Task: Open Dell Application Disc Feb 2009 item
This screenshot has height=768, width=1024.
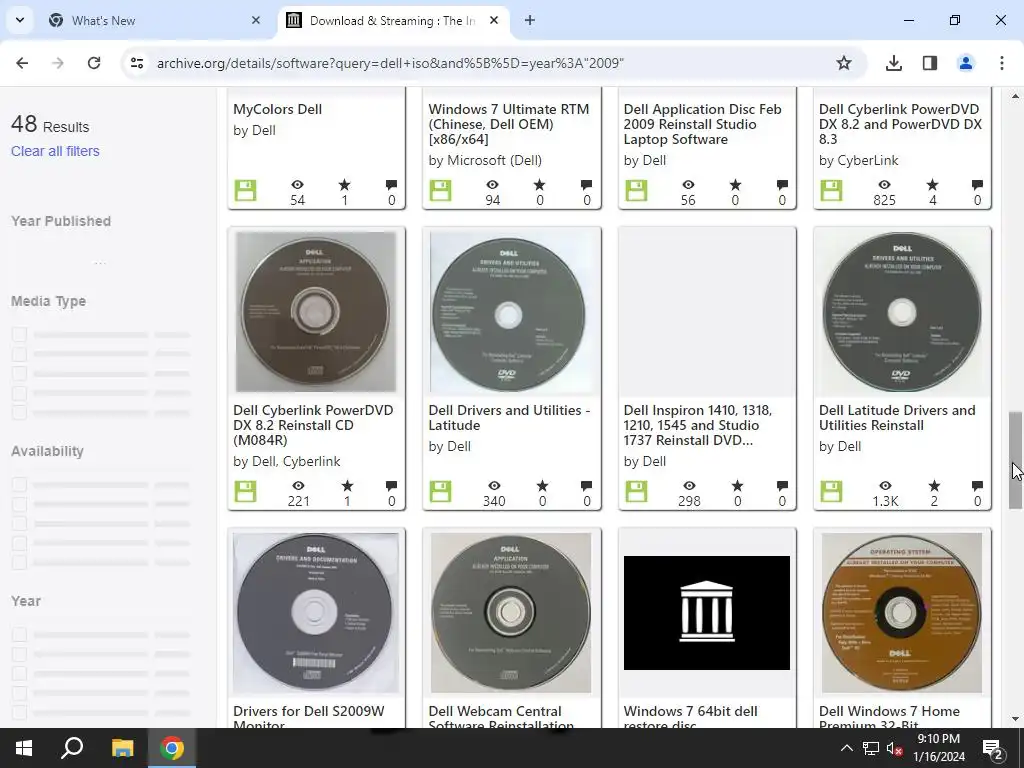Action: 703,124
